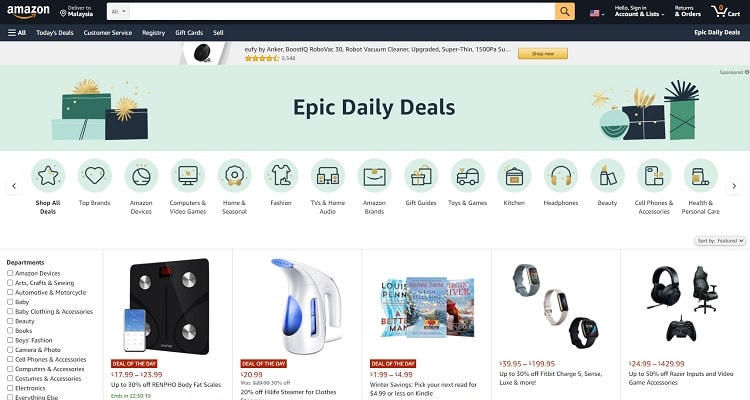Advance category carousel with right arrow
750x400 pixels.
pos(734,186)
